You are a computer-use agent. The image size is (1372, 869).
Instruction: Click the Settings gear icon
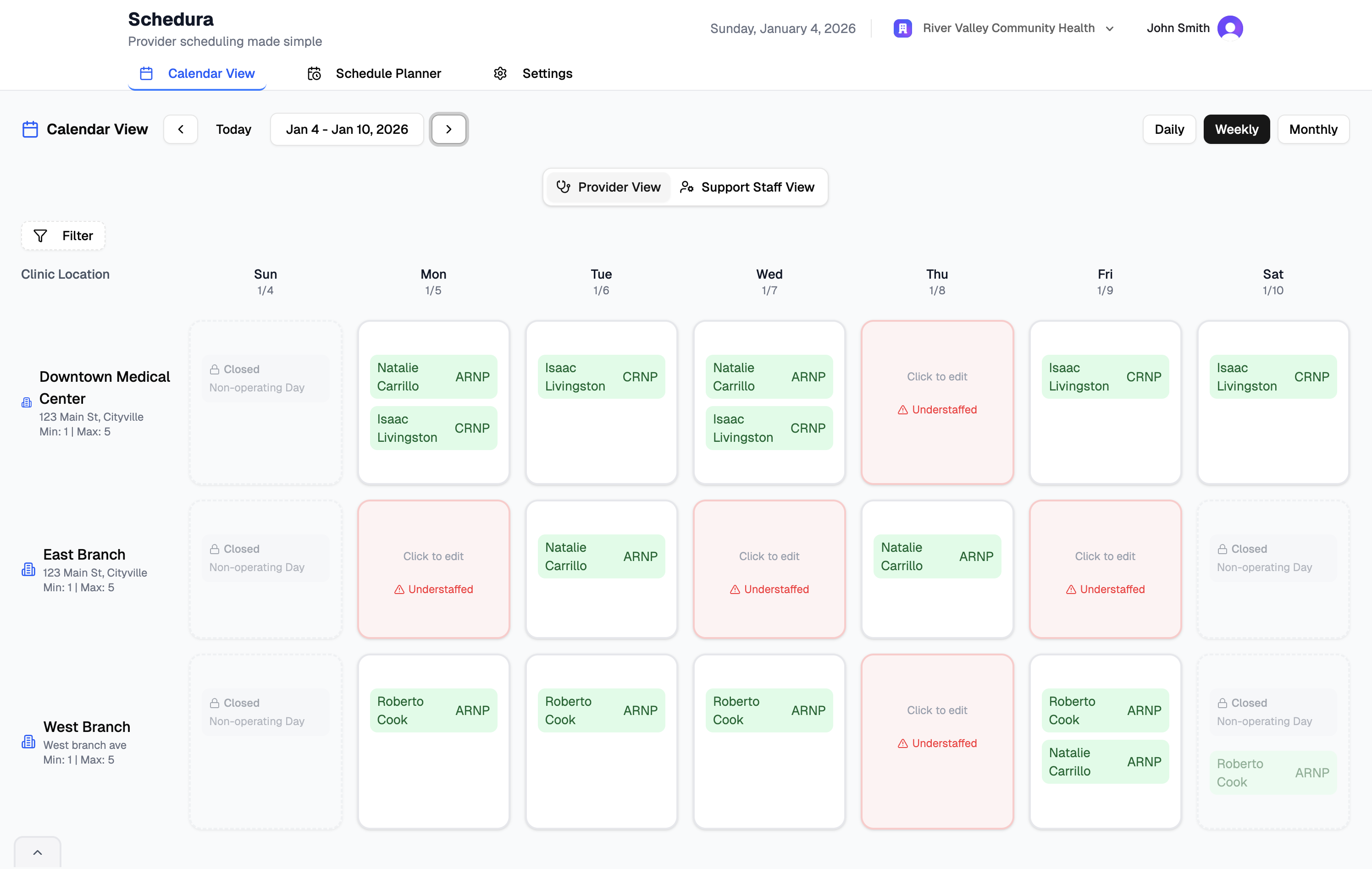[x=500, y=73]
